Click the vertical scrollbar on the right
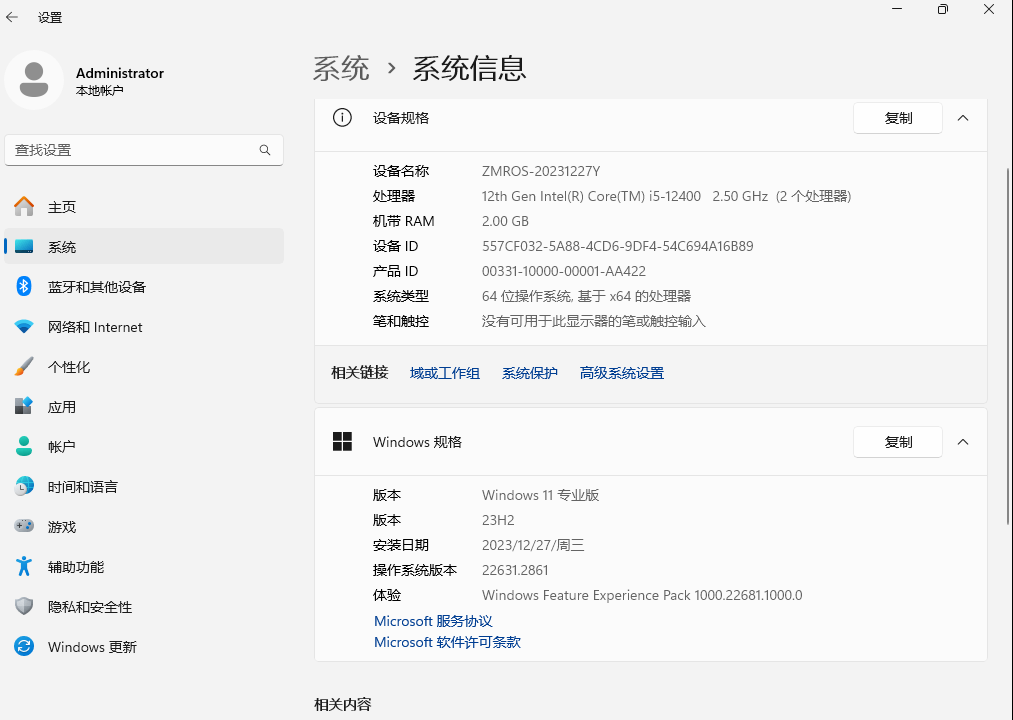Screen dimensions: 1013x720 tap(1008, 346)
